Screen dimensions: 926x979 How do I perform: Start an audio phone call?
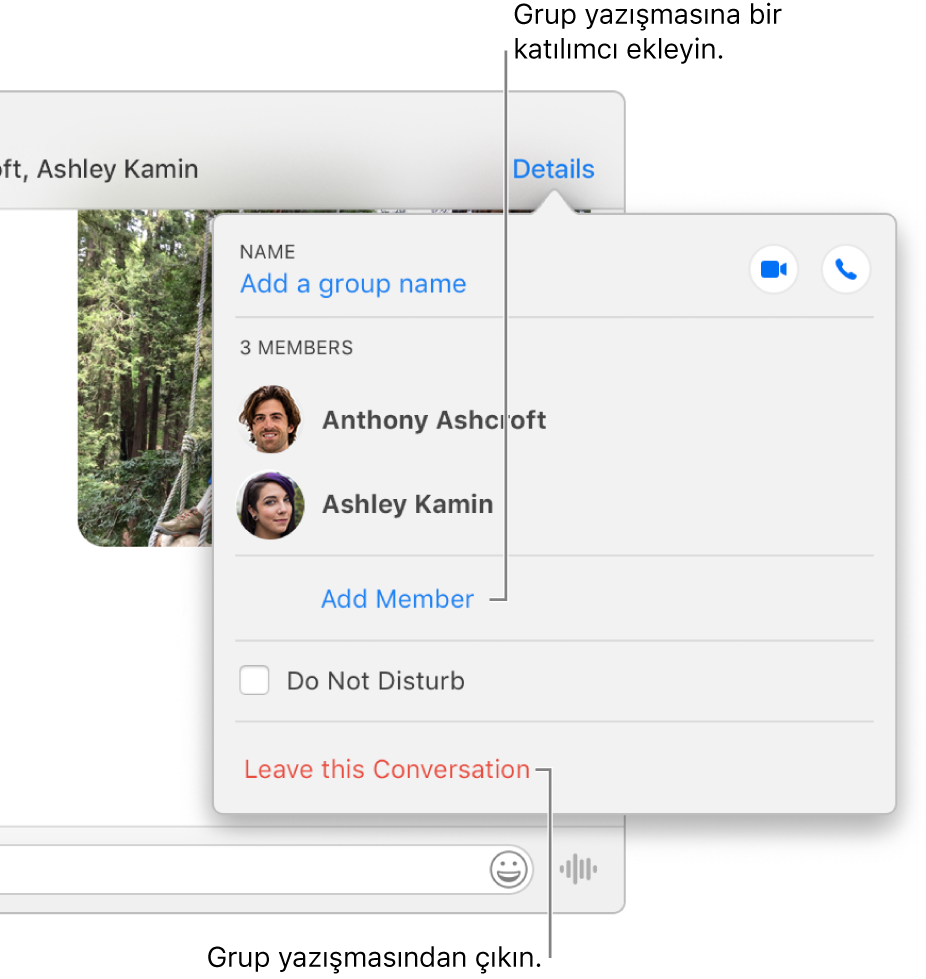coord(846,270)
